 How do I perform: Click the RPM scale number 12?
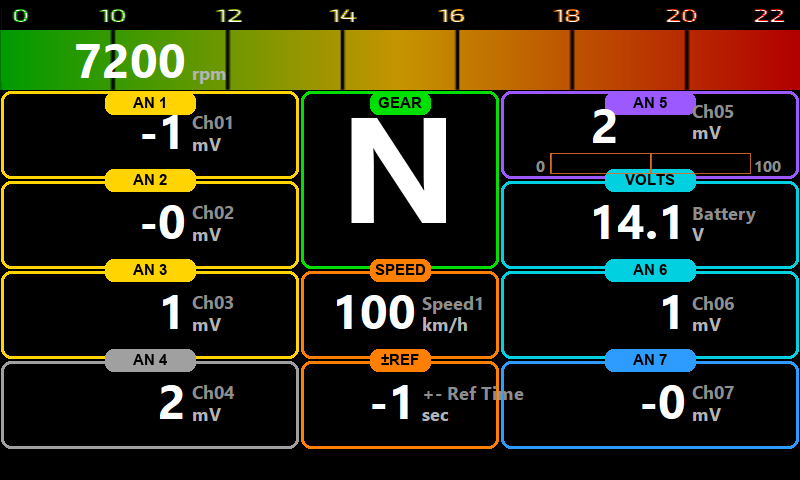click(229, 16)
